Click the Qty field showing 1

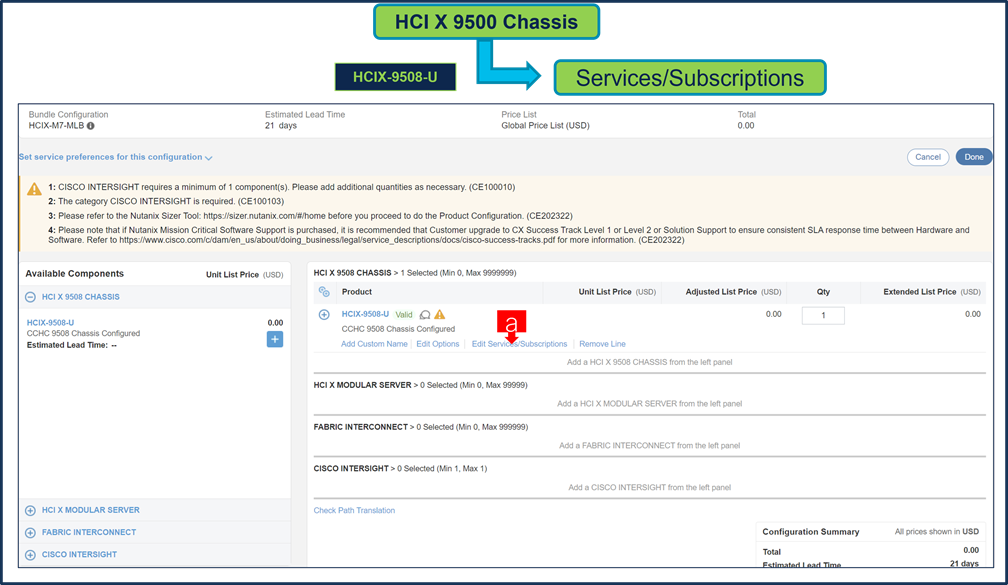pyautogui.click(x=823, y=316)
